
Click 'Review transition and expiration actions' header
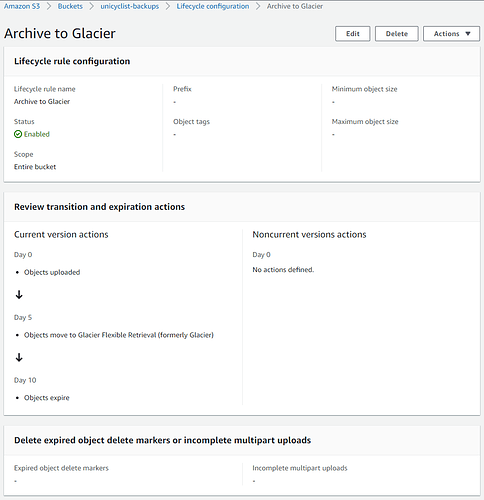click(99, 207)
